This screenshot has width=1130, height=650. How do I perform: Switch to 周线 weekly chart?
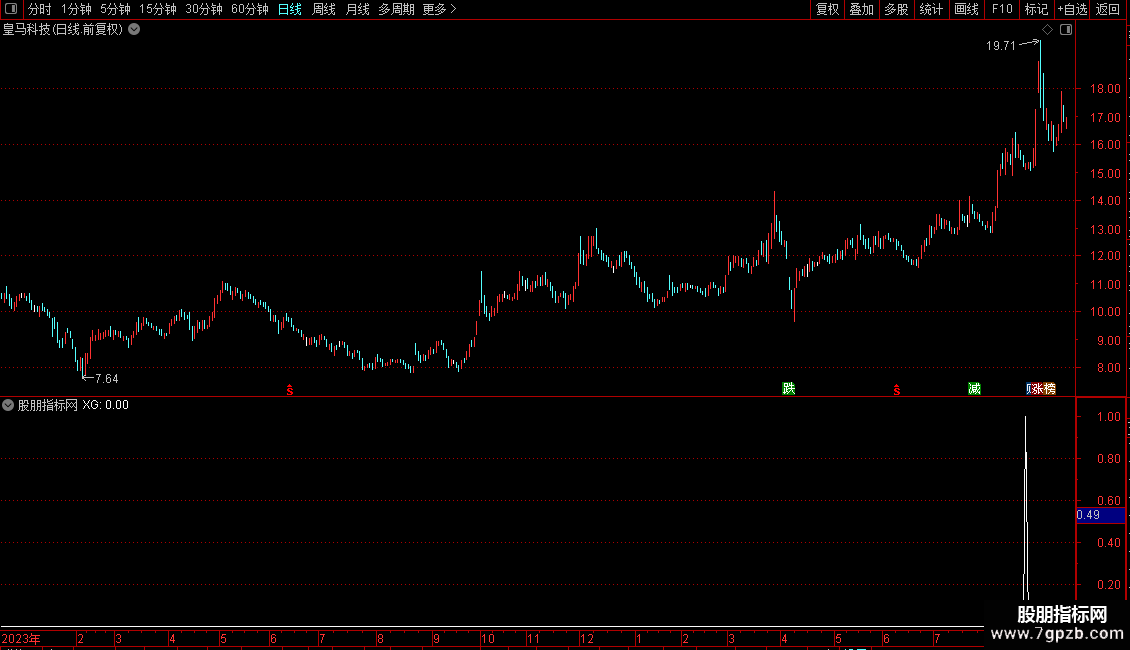(324, 9)
